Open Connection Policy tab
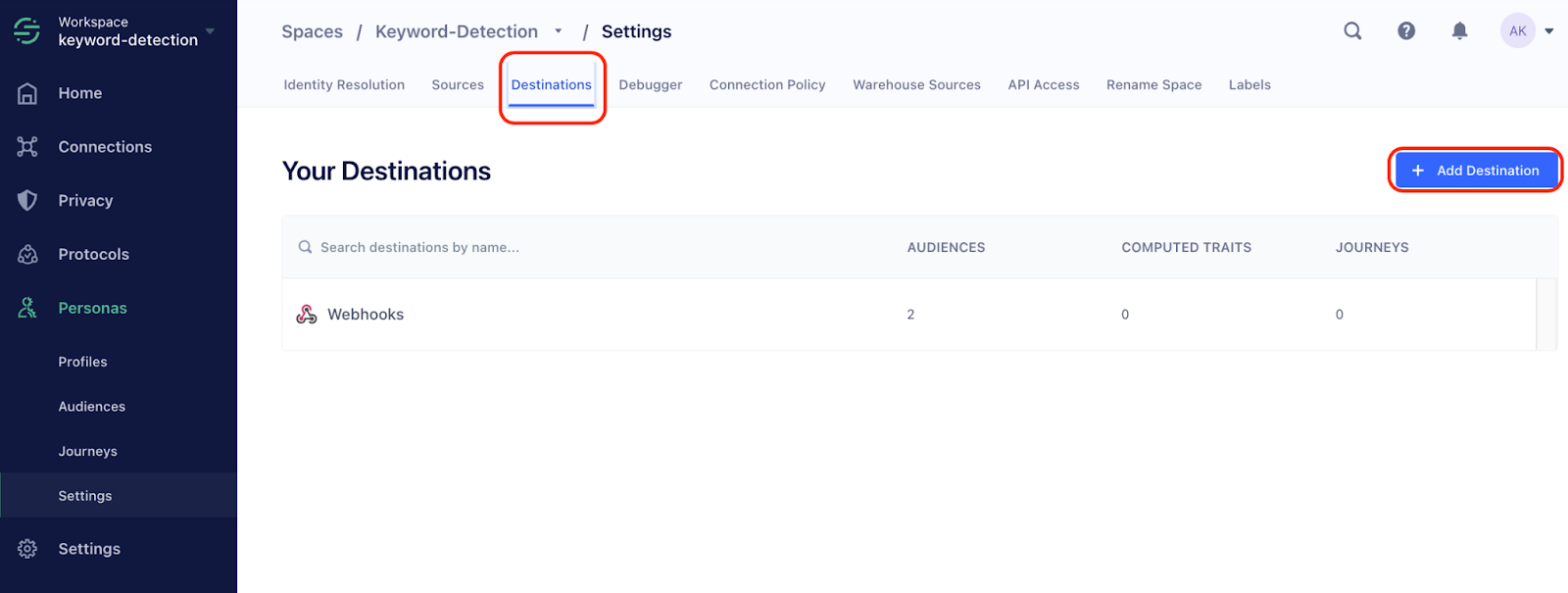The width and height of the screenshot is (1568, 593). pos(767,85)
